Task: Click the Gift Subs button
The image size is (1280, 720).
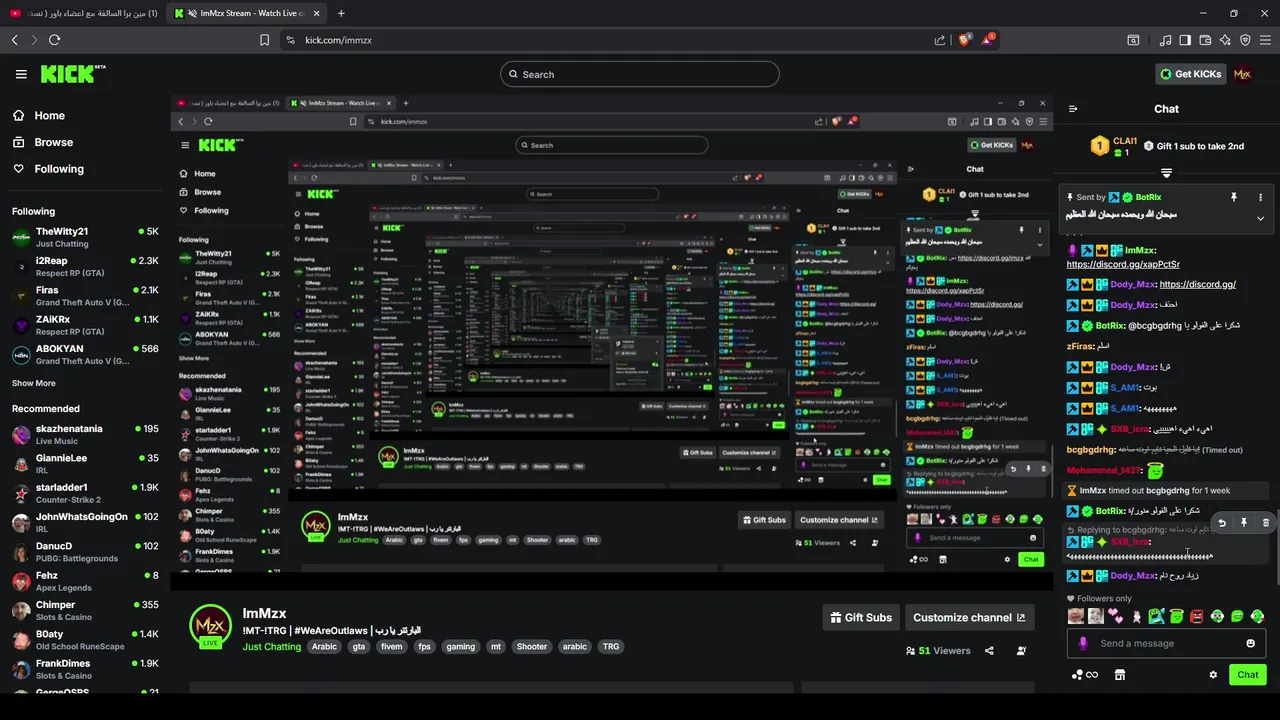Action: [x=861, y=617]
